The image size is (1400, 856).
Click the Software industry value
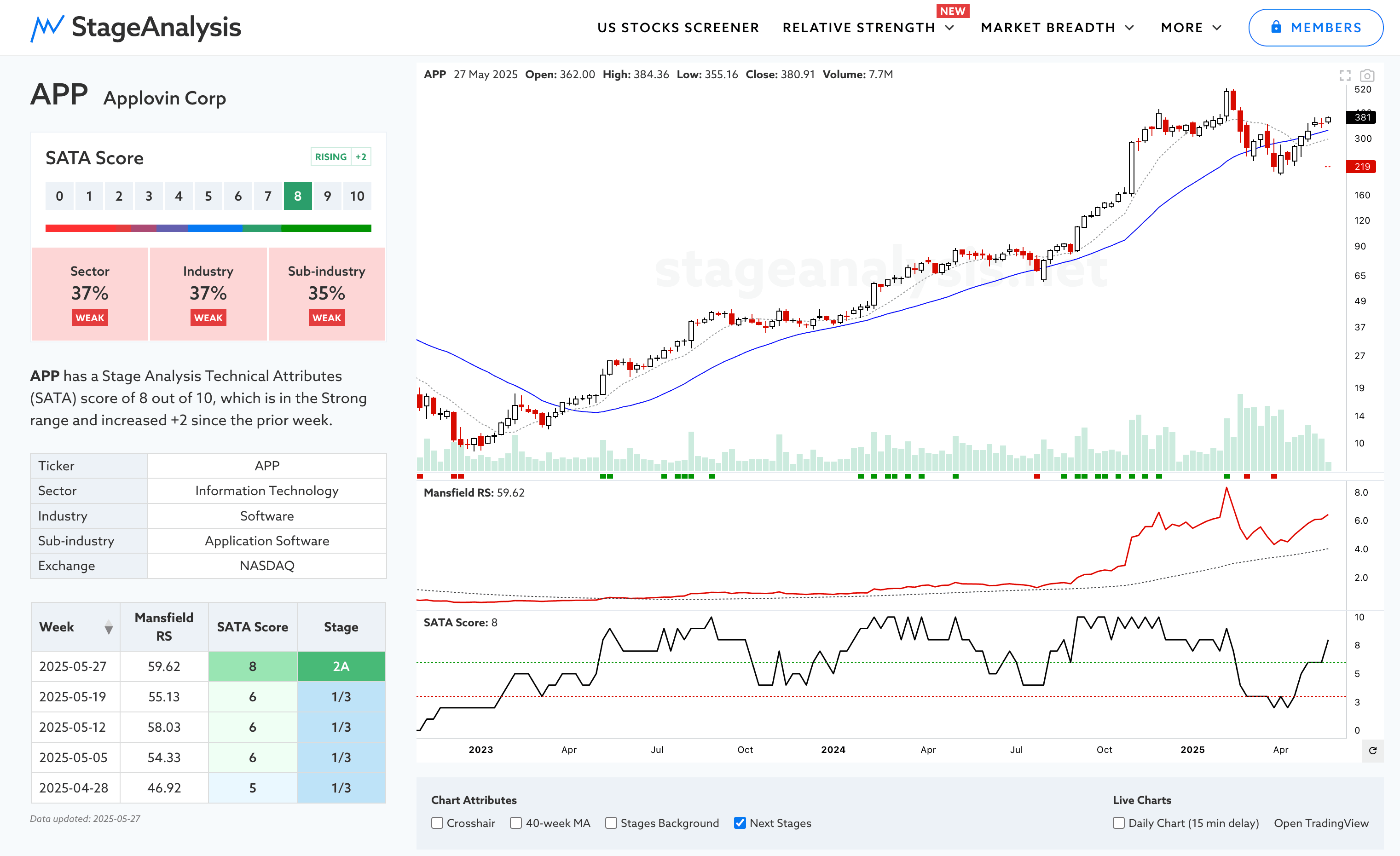[267, 516]
